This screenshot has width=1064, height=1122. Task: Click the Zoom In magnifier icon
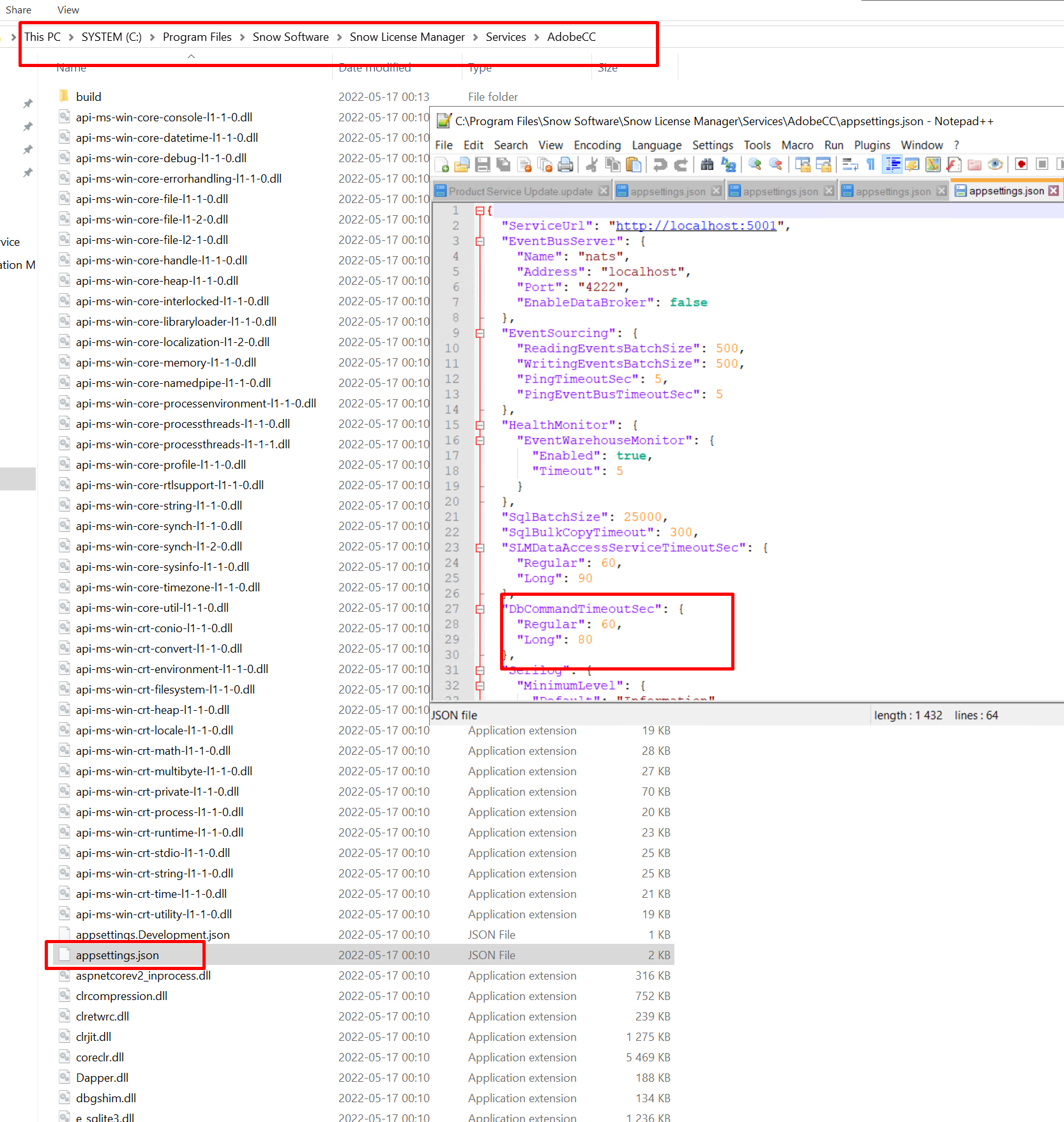tap(755, 165)
